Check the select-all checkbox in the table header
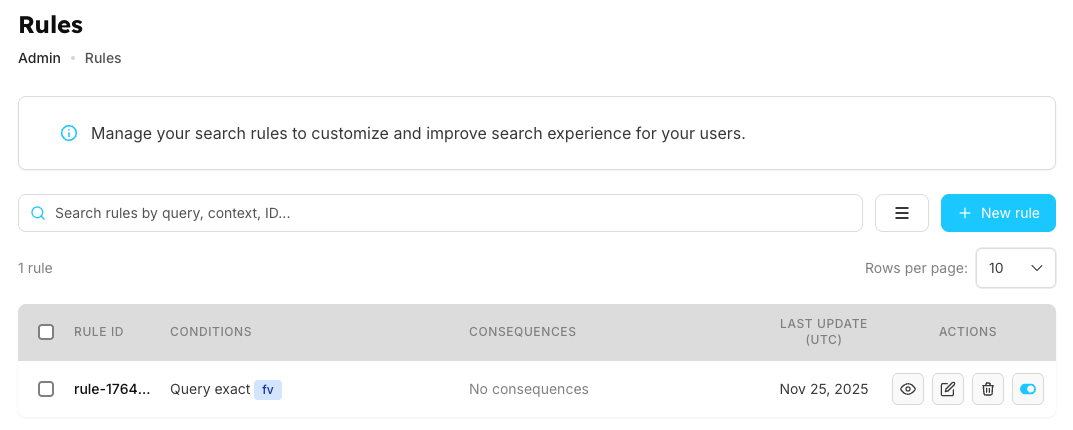 coord(46,332)
